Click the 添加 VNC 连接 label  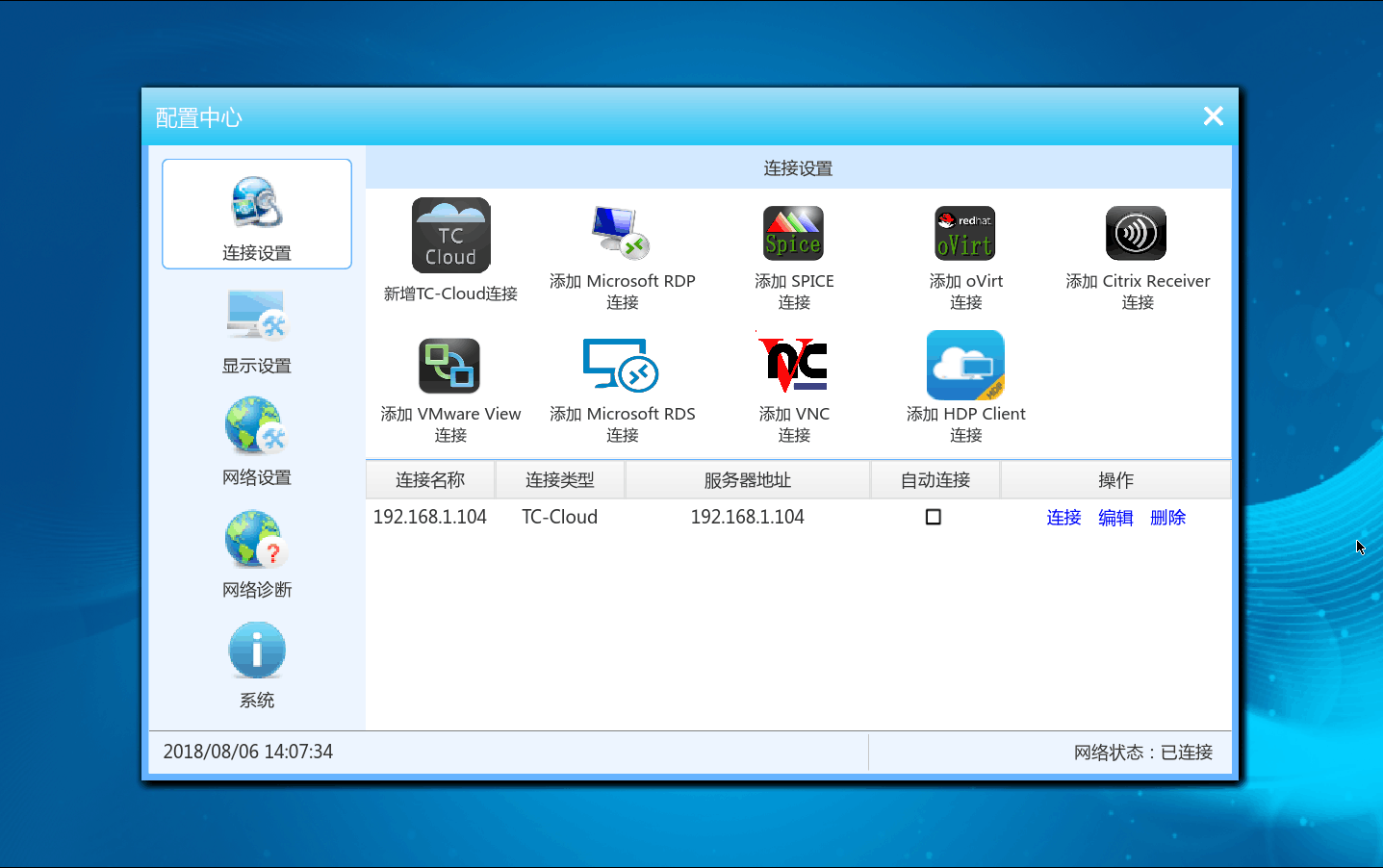[x=794, y=424]
